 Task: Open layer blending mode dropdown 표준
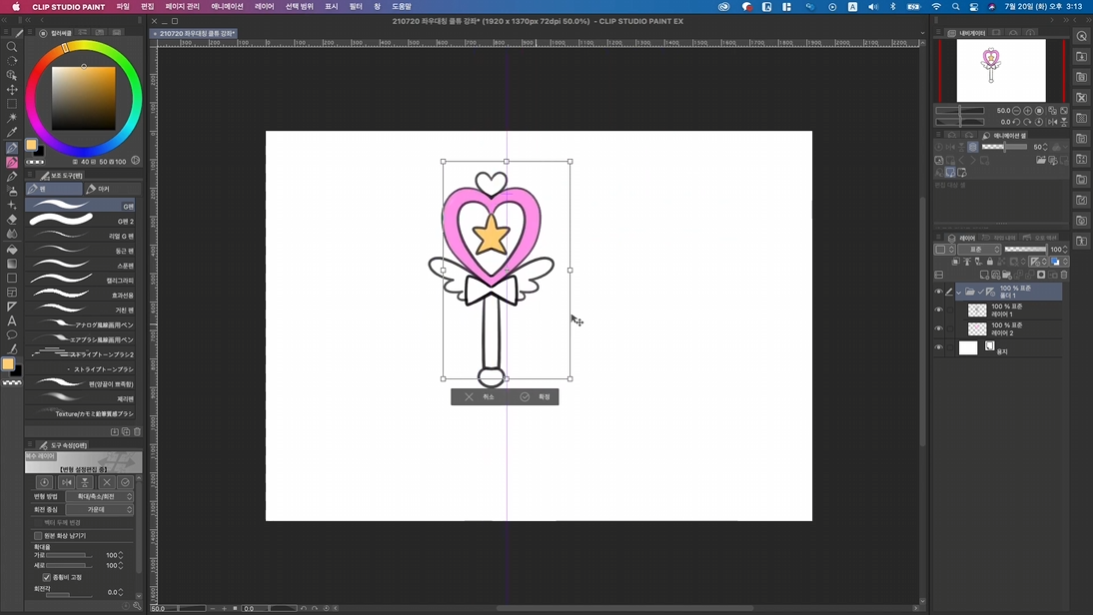(x=979, y=249)
